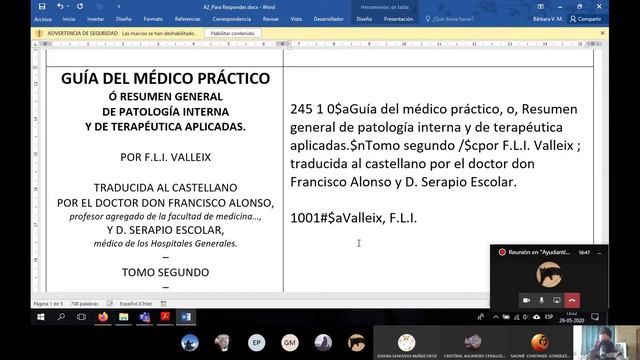Click Habilitar contenido to enable macros

pyautogui.click(x=232, y=33)
